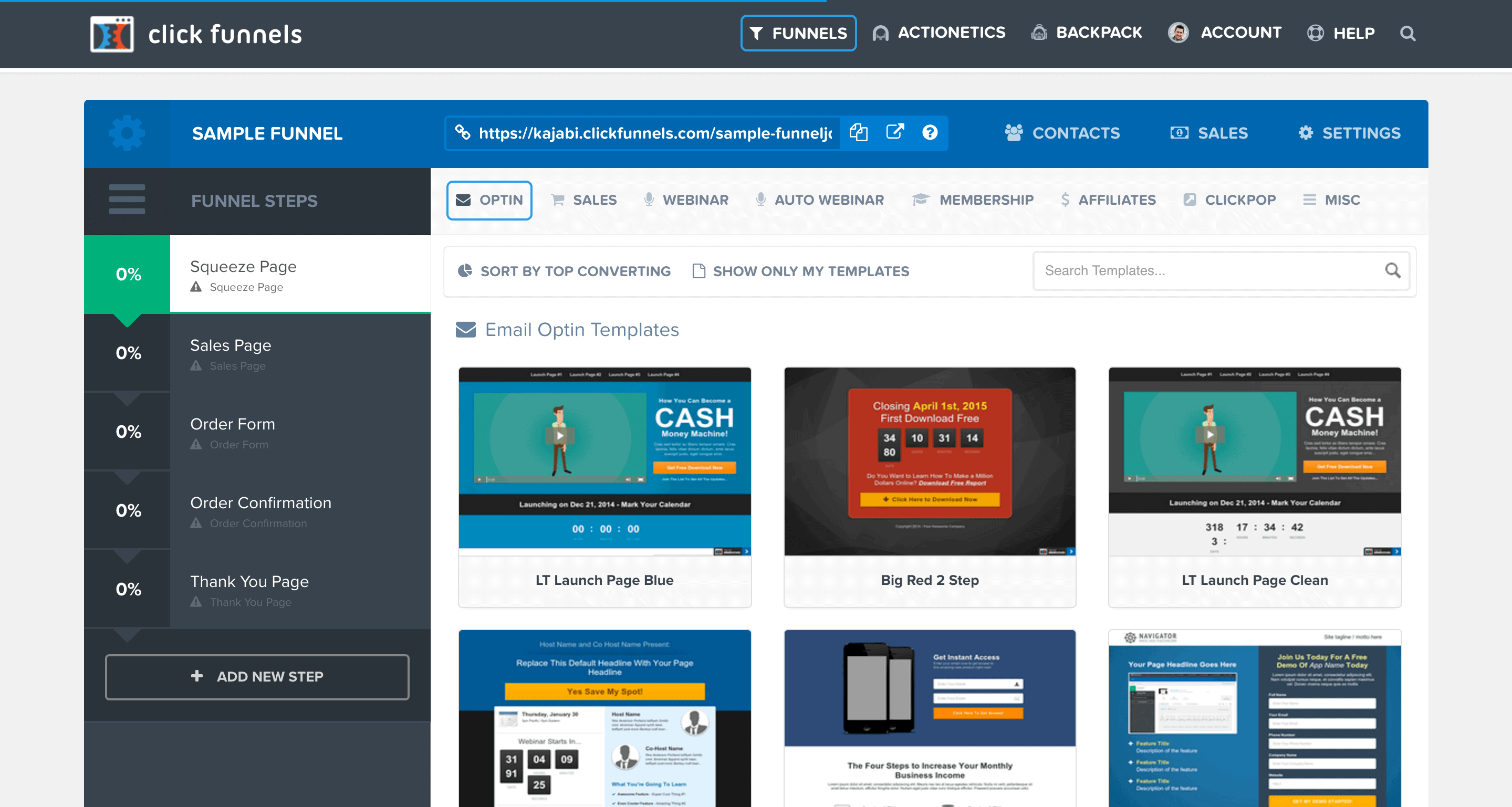Click the template search magnifier icon
This screenshot has height=807, width=1512.
(1392, 270)
